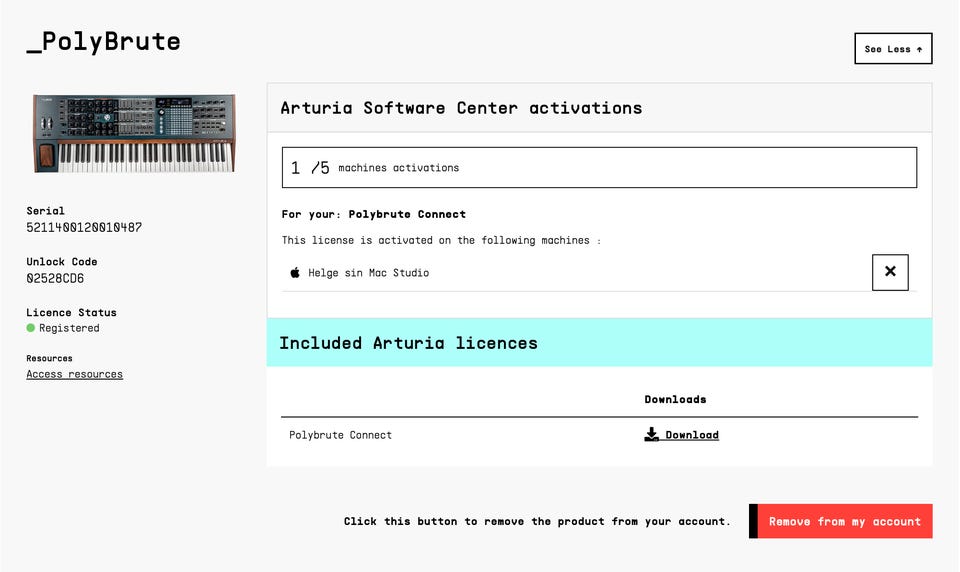Select the serial number 5211400120010487
Screen dimensions: 960x572
click(x=84, y=227)
